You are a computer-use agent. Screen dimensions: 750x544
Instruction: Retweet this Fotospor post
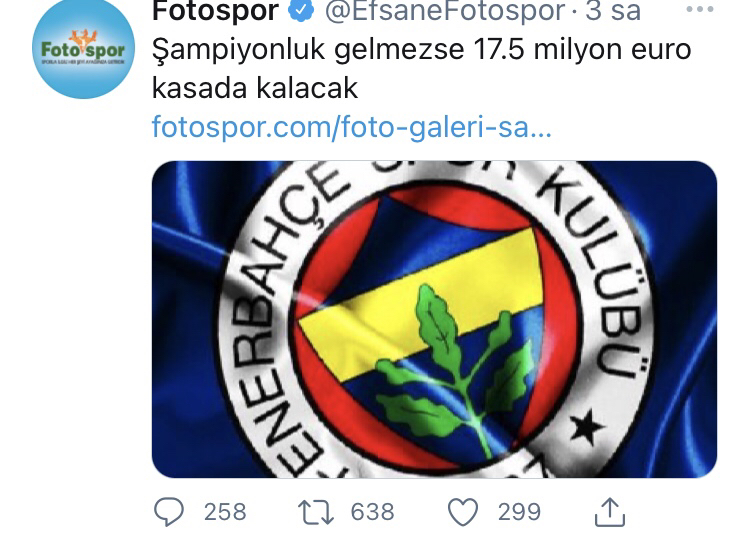(x=316, y=512)
